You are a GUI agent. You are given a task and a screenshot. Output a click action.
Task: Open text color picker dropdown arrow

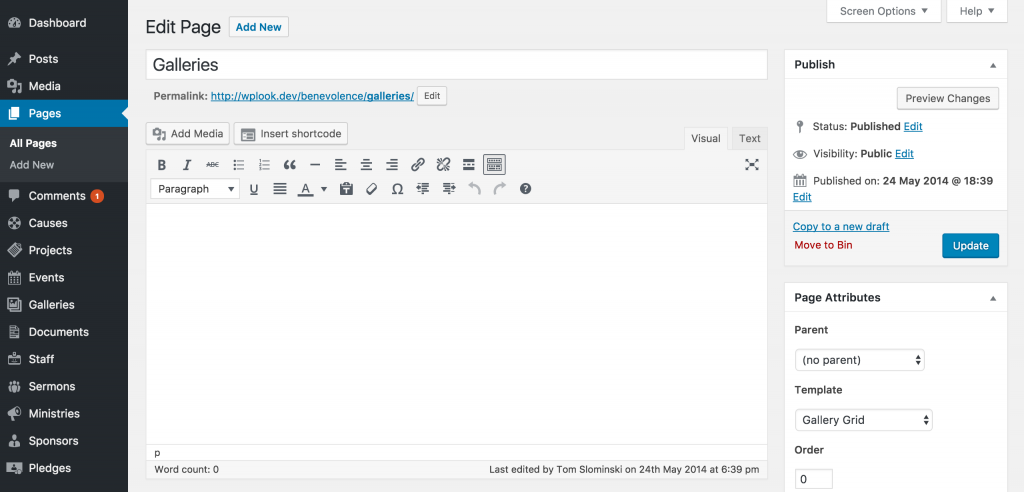(x=324, y=189)
